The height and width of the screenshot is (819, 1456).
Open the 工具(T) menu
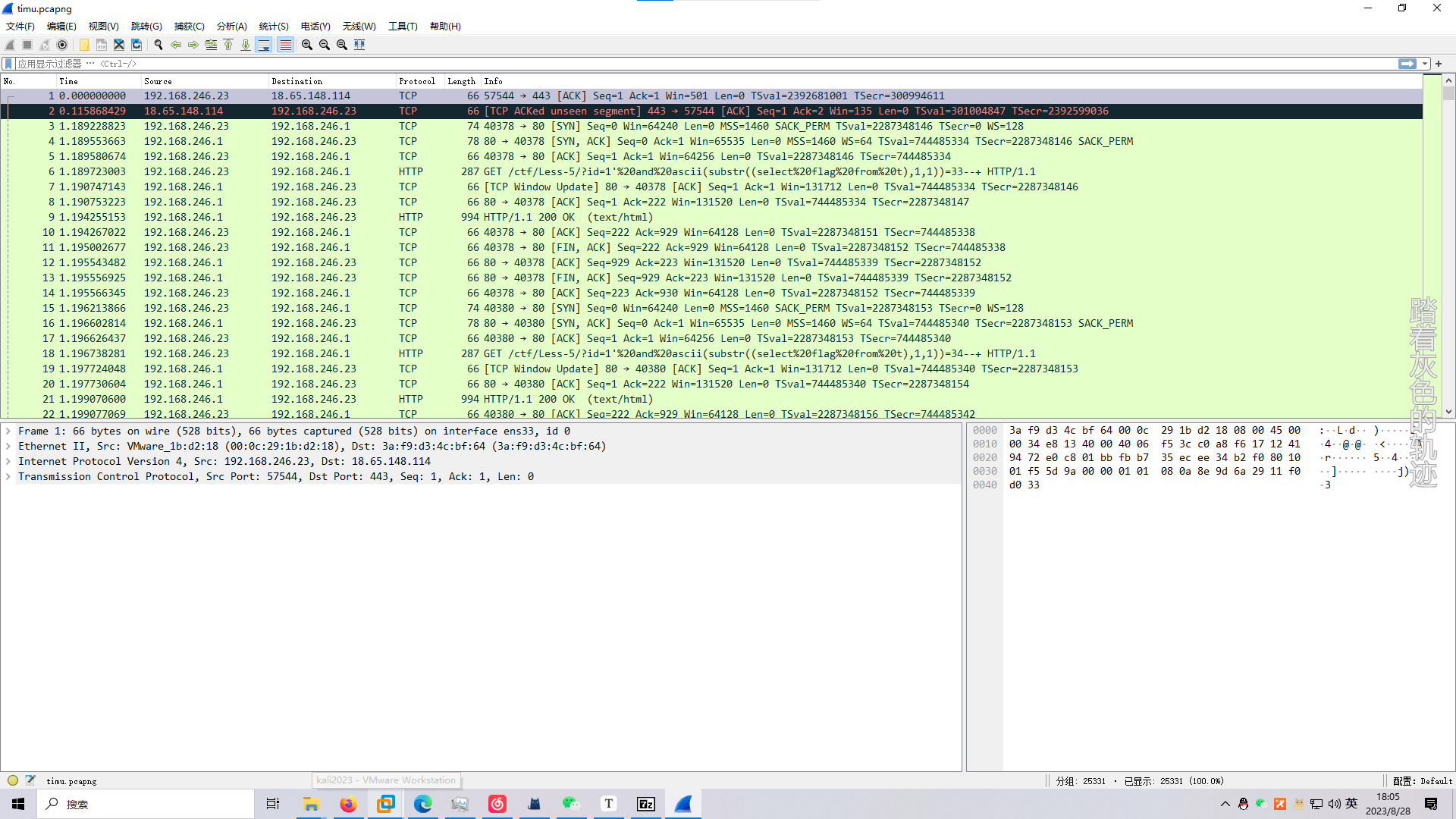tap(403, 26)
